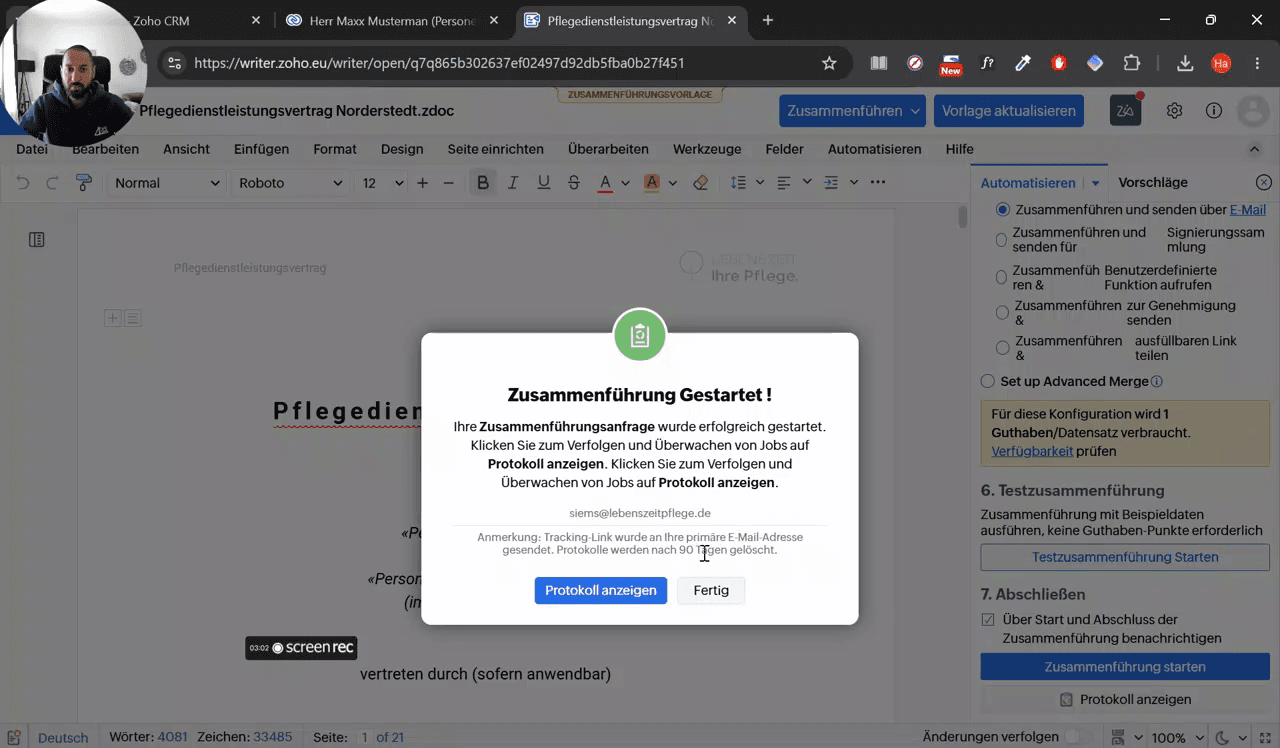The width and height of the screenshot is (1280, 748).
Task: Select merge and send for Signierungssammlung
Action: coord(1001,240)
